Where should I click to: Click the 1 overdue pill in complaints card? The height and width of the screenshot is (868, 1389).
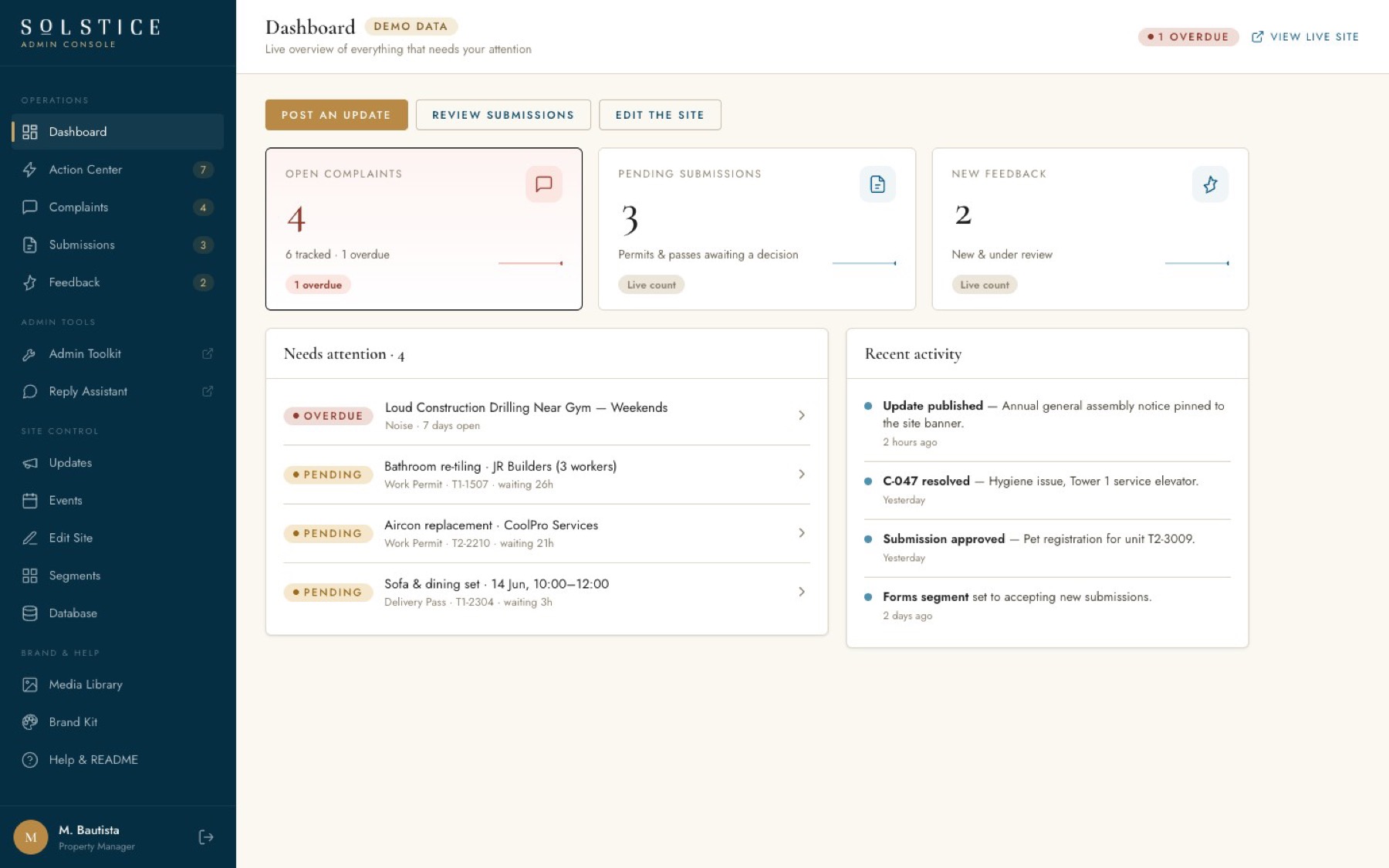[x=318, y=285]
